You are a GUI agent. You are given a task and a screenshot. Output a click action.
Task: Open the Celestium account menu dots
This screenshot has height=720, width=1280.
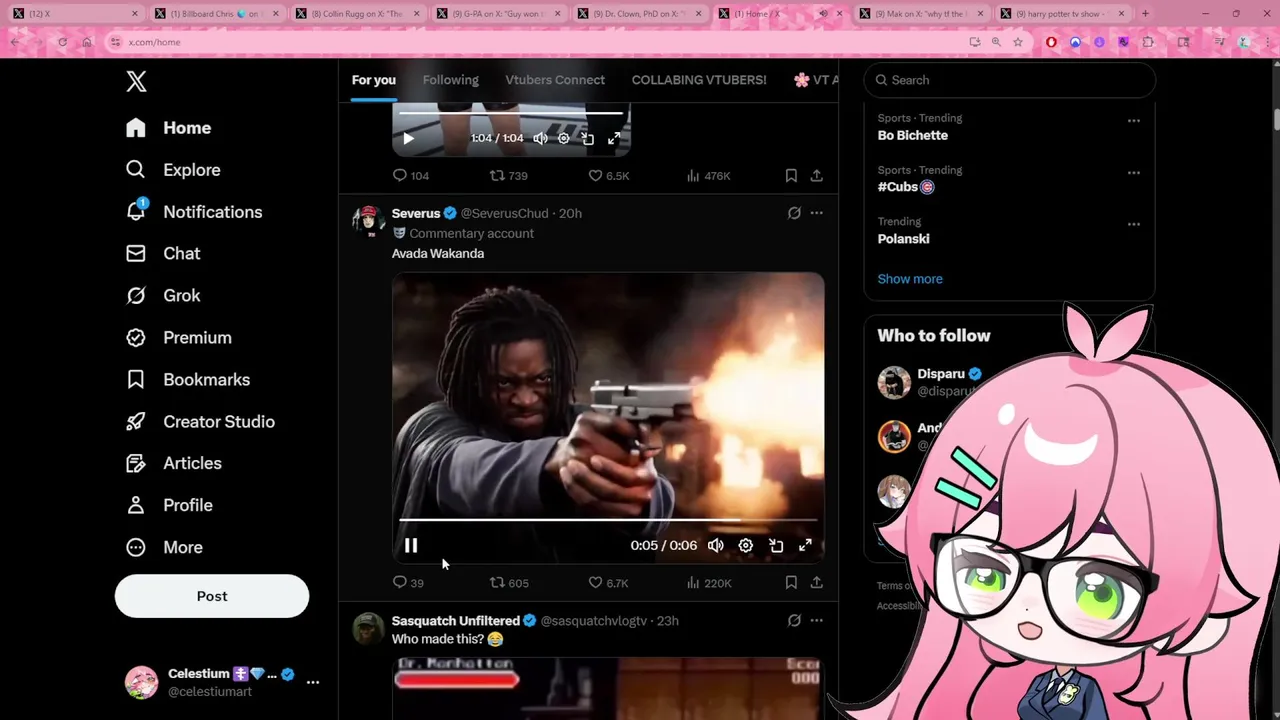[313, 682]
